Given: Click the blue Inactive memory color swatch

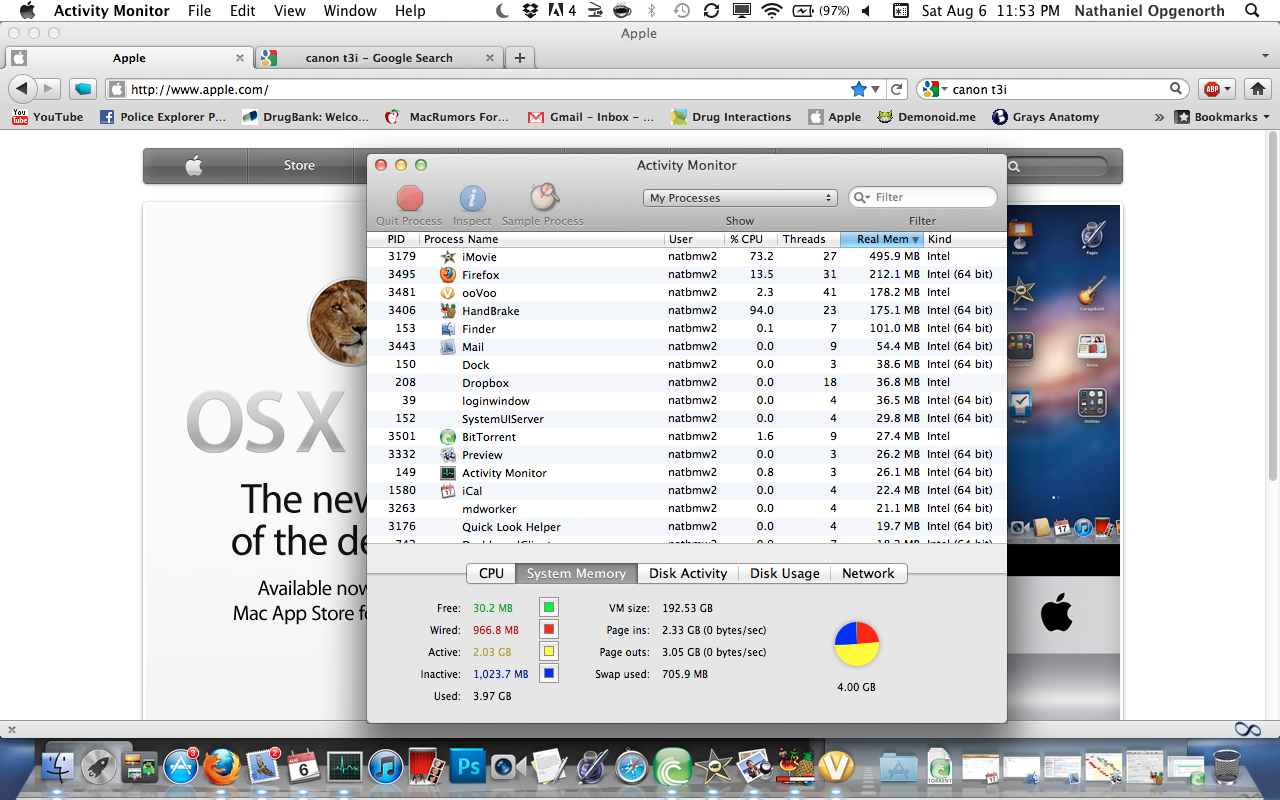Looking at the screenshot, I should click(x=549, y=674).
